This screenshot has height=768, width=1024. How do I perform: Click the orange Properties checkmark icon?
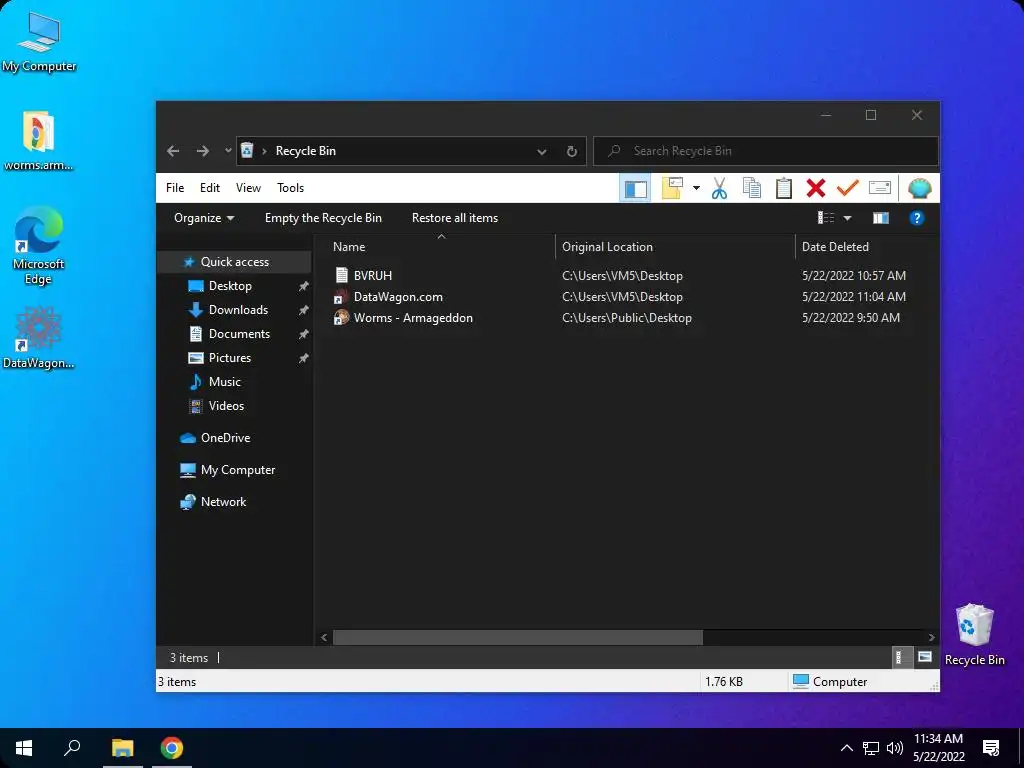point(847,188)
